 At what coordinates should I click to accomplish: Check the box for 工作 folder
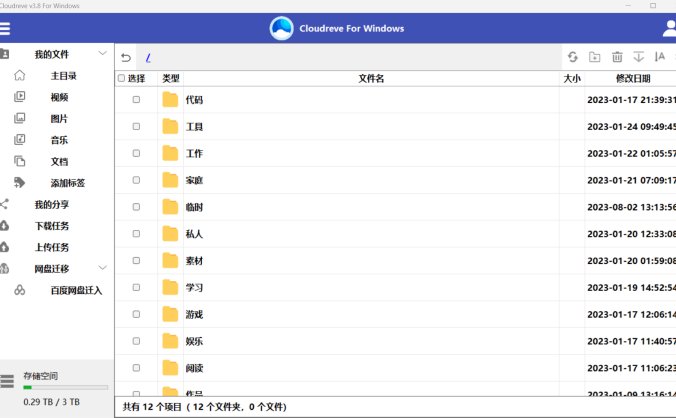click(136, 153)
